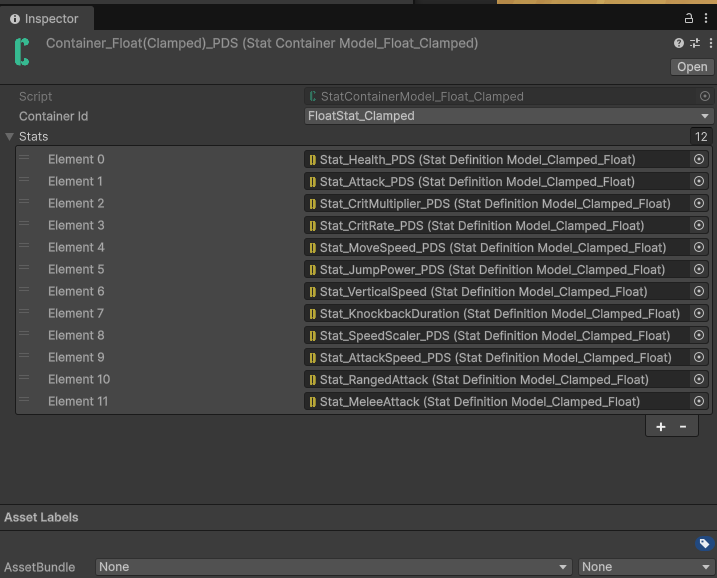Select the Element 4 label
717x578 pixels.
[76, 247]
